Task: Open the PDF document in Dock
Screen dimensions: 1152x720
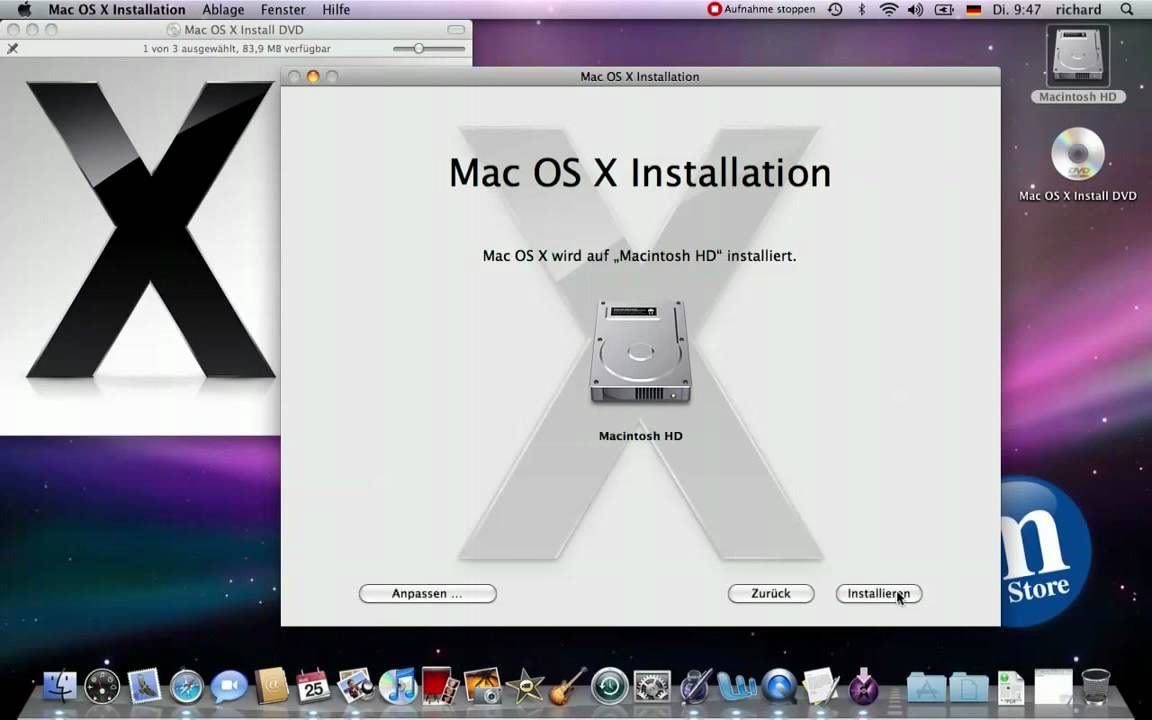Action: click(x=1011, y=687)
